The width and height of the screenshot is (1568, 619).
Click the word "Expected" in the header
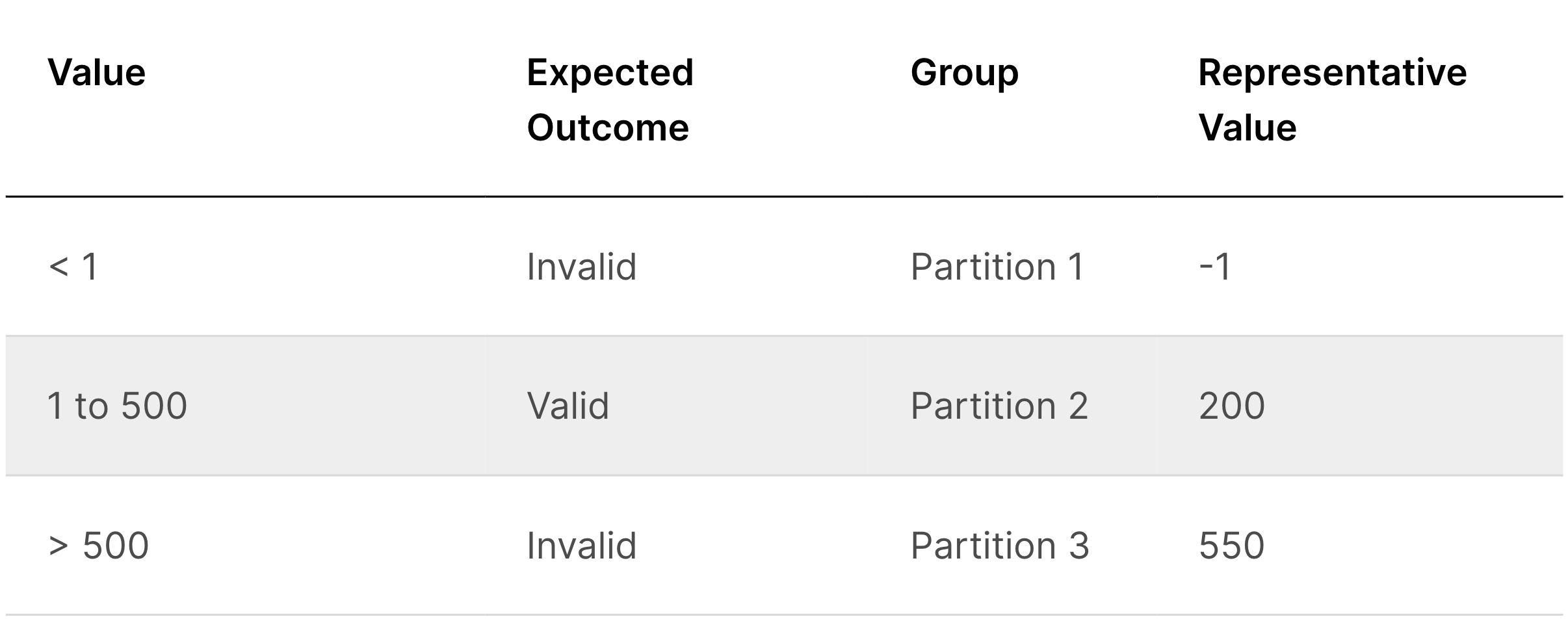(610, 72)
